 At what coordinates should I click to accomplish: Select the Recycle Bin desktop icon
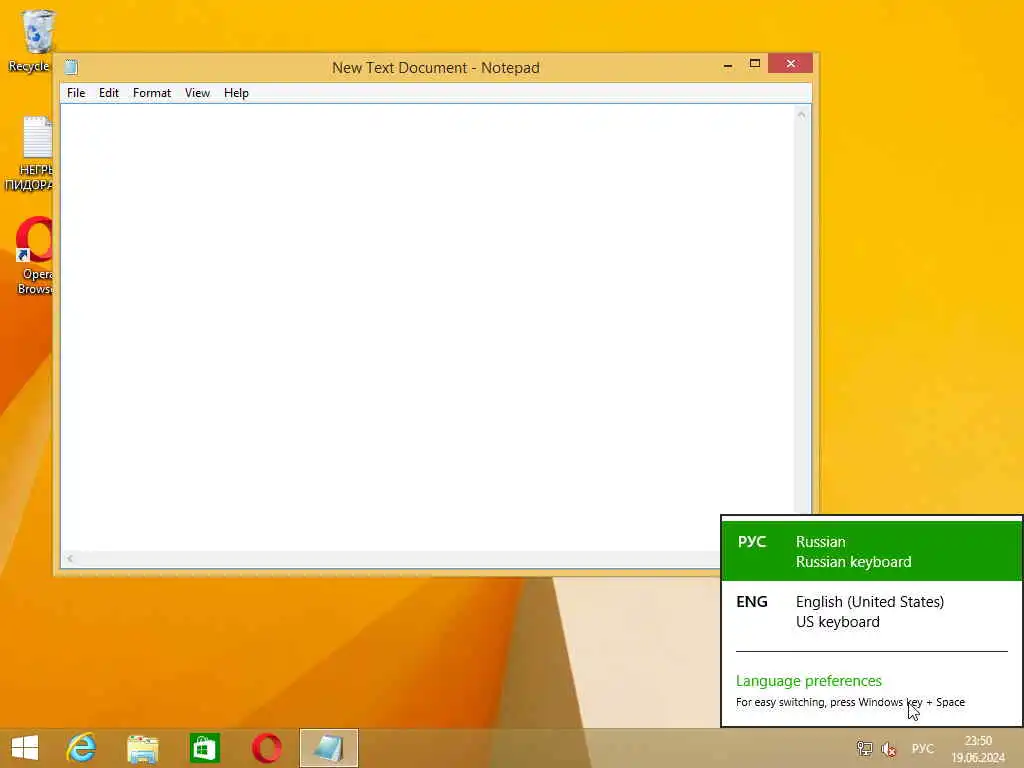(x=33, y=40)
